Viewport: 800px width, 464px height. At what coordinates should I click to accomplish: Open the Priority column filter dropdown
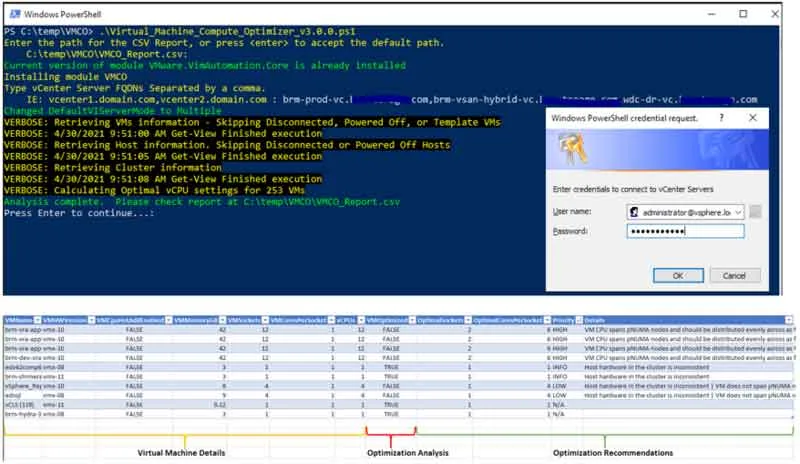pyautogui.click(x=579, y=320)
